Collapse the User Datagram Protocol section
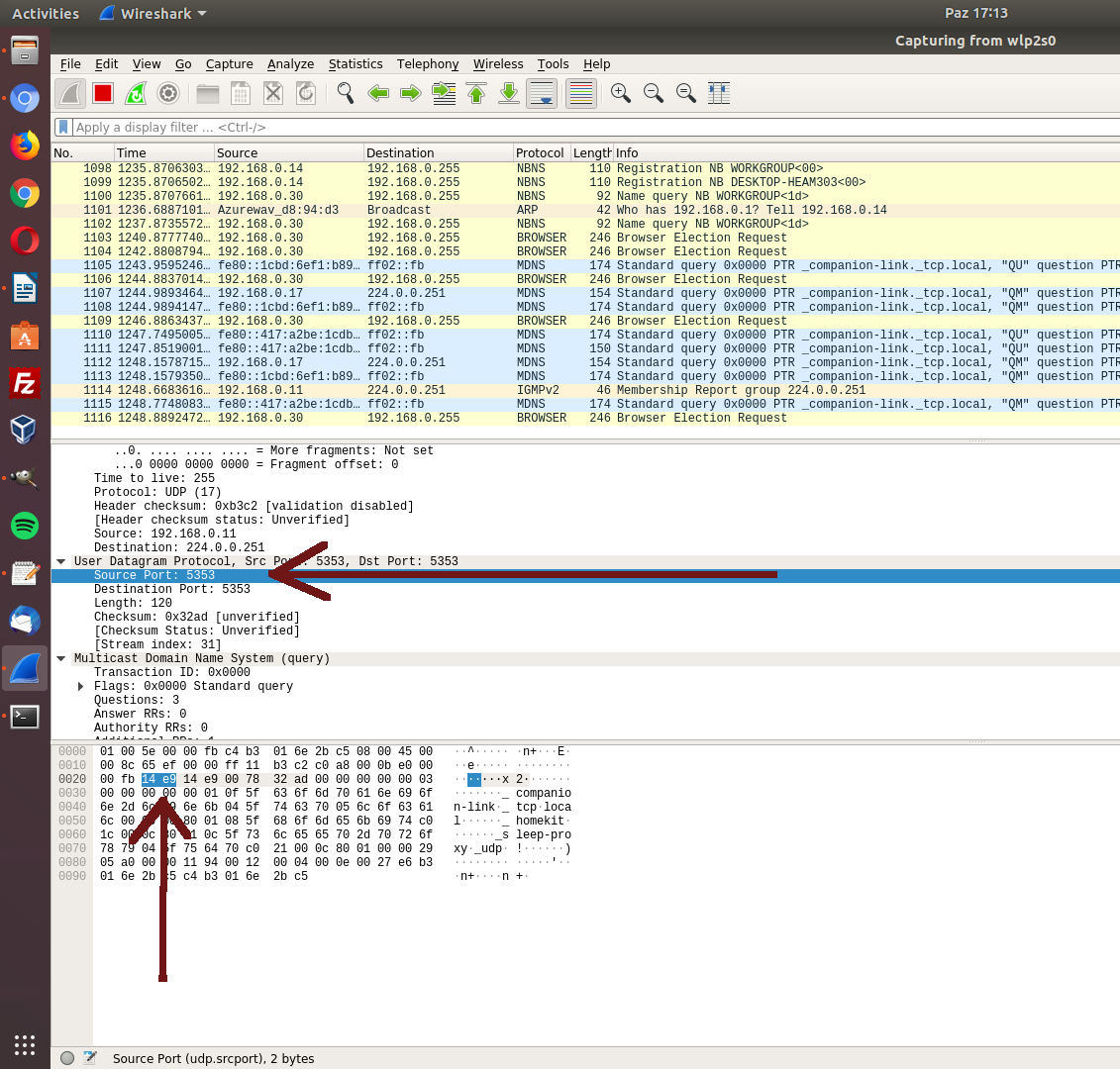 pos(61,561)
